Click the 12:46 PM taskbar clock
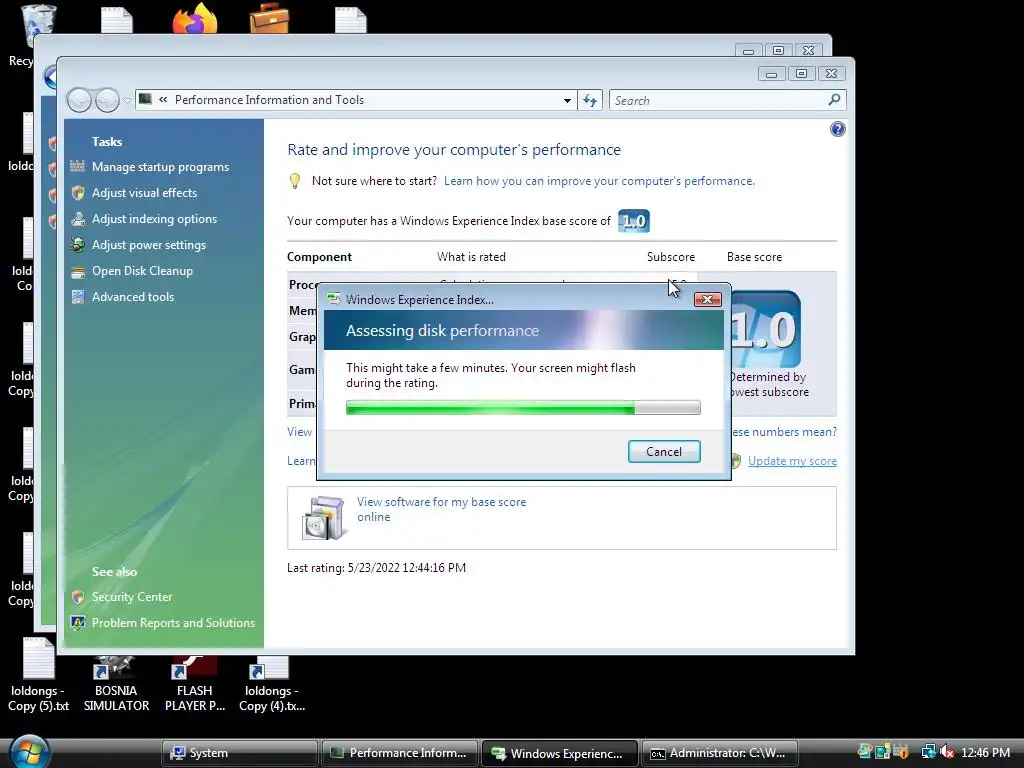The width and height of the screenshot is (1024, 768). point(985,752)
